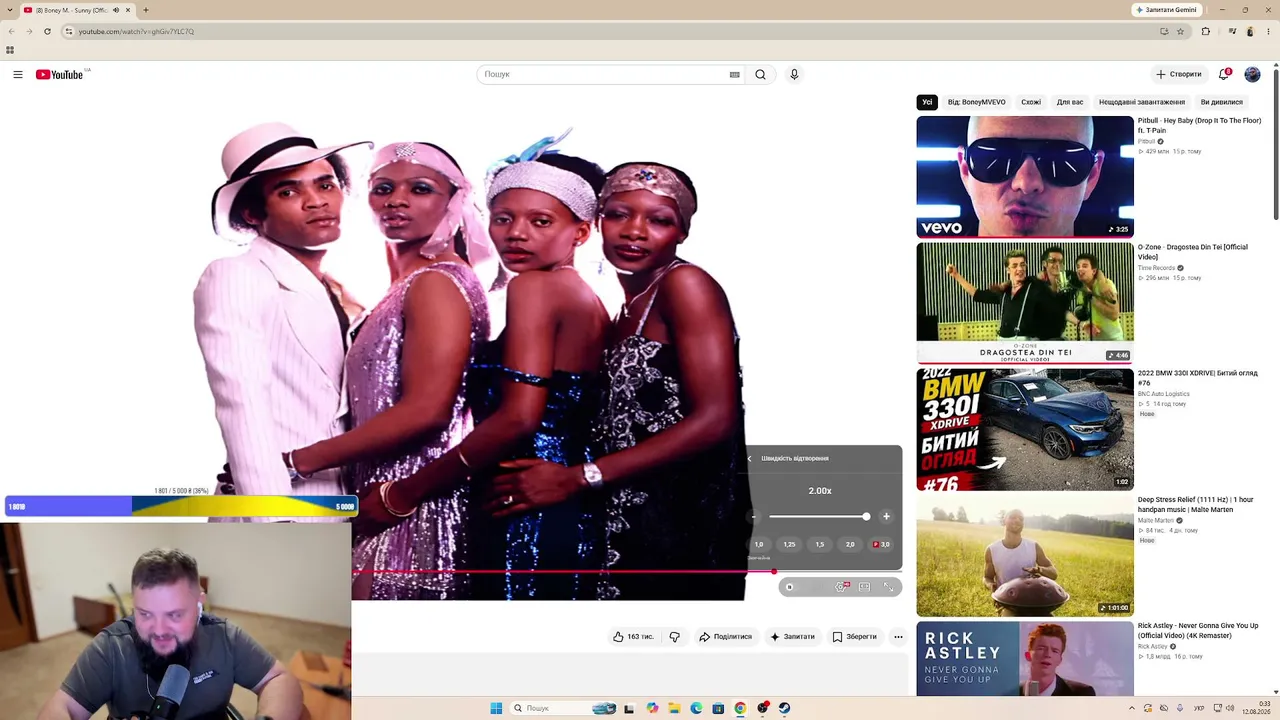1280x720 pixels.
Task: Open File Explorer from the taskbar
Action: (674, 708)
